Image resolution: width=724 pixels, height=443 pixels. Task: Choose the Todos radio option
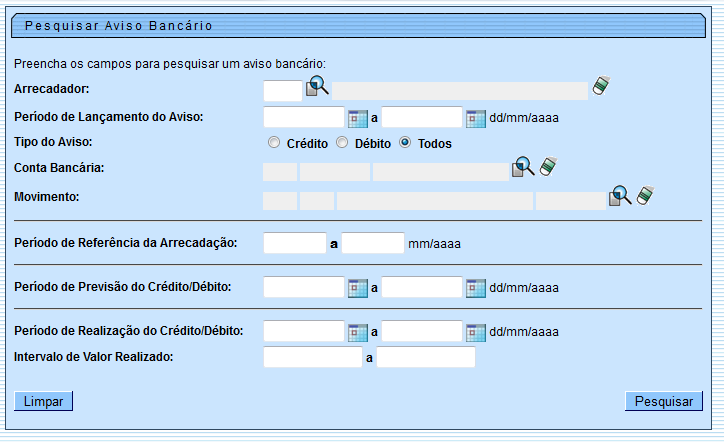click(405, 143)
